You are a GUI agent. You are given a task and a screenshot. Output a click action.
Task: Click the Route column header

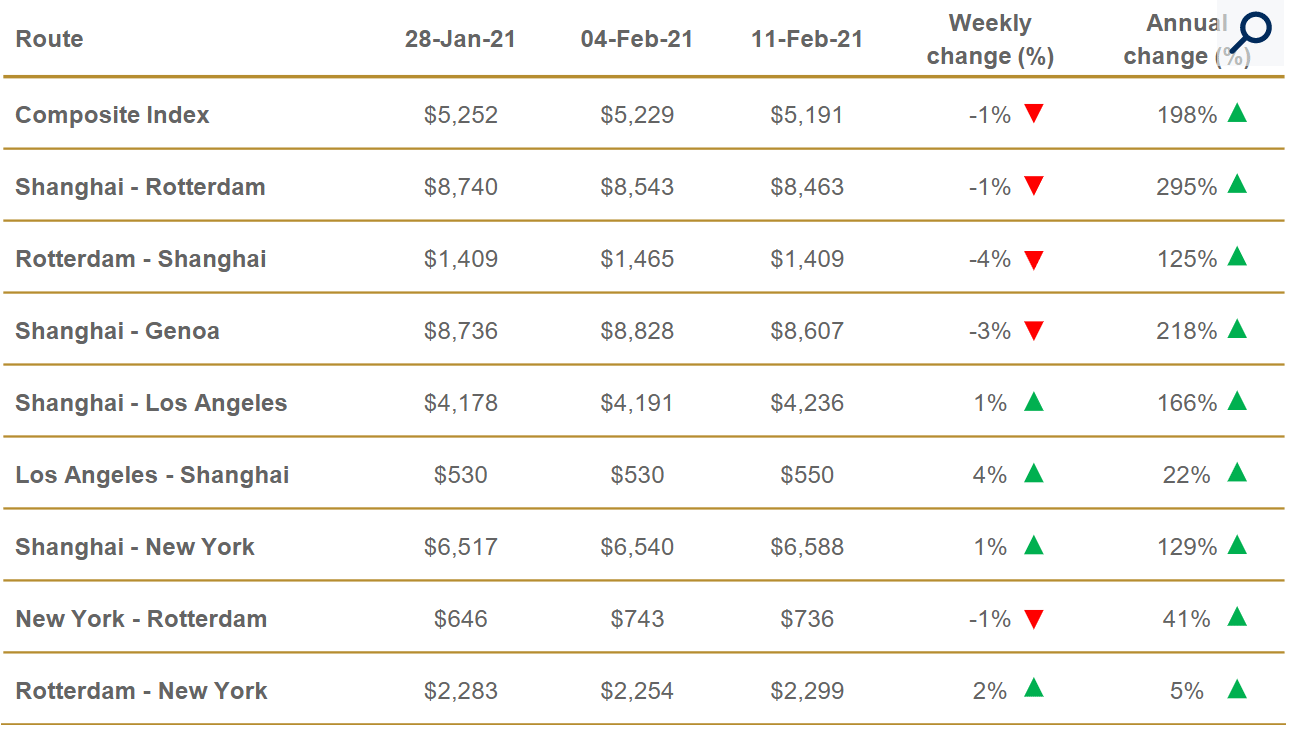point(49,39)
